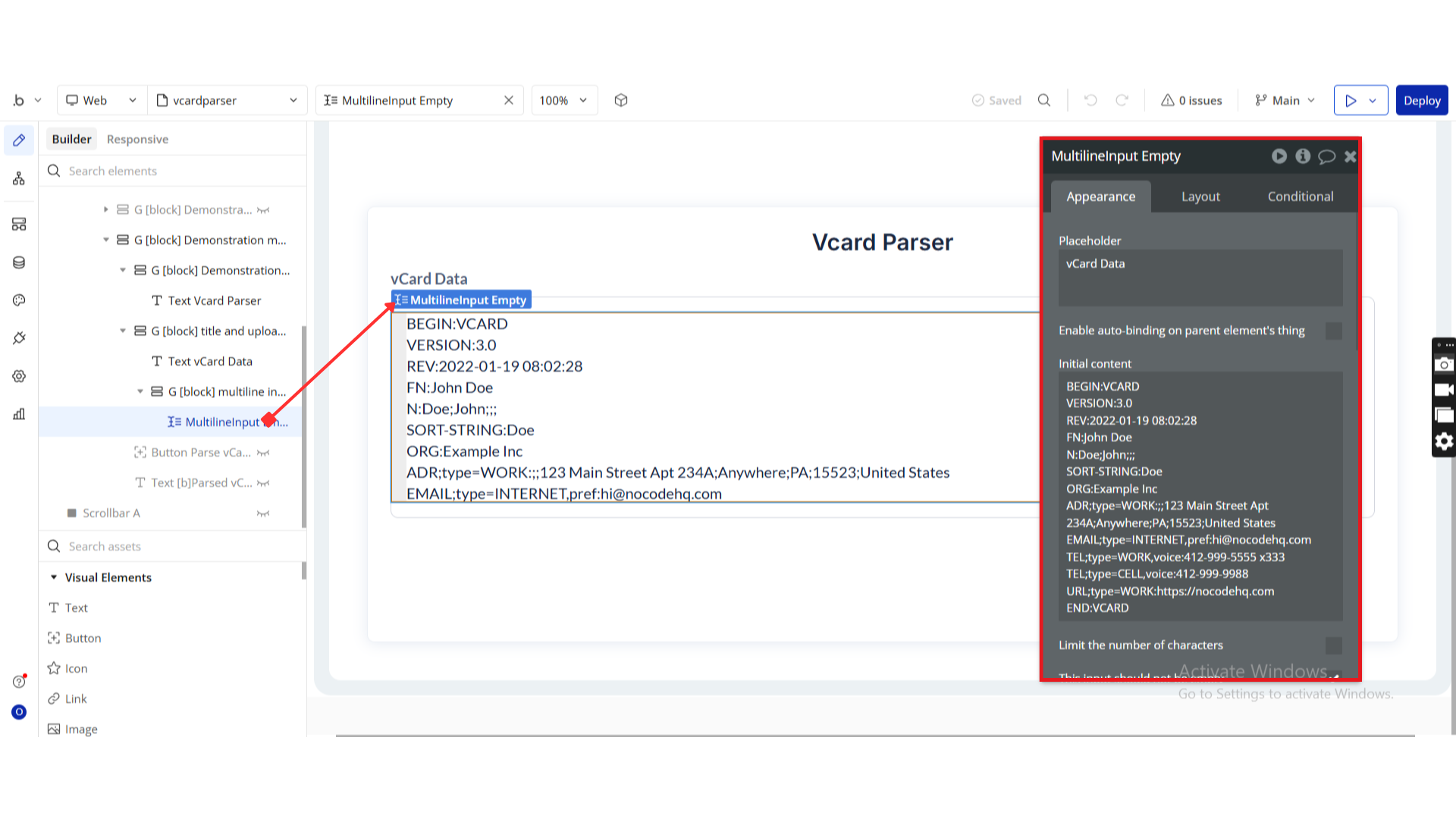
Task: Switch to the Layout tab
Action: [x=1200, y=196]
